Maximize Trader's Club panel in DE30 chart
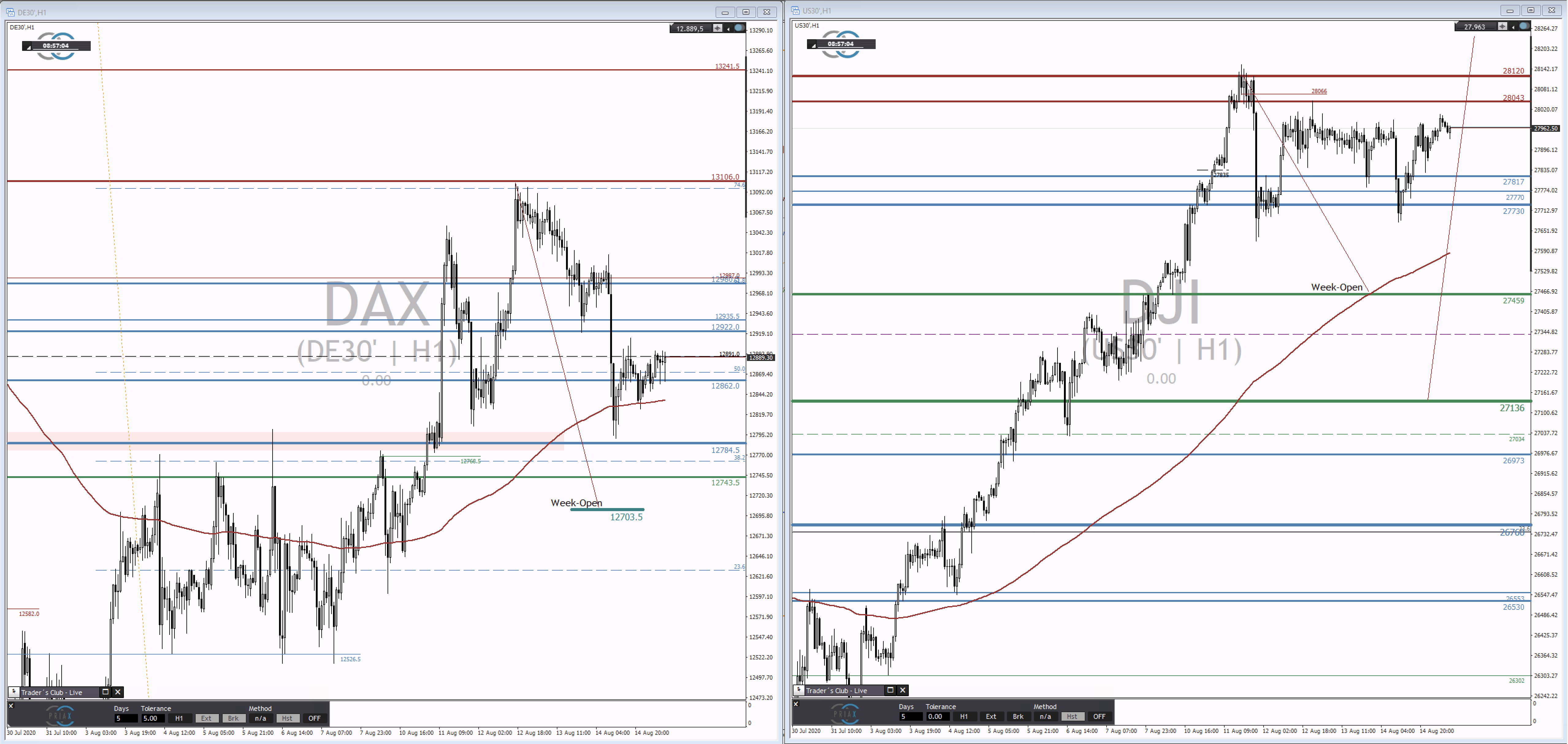The image size is (1568, 744). pyautogui.click(x=105, y=692)
